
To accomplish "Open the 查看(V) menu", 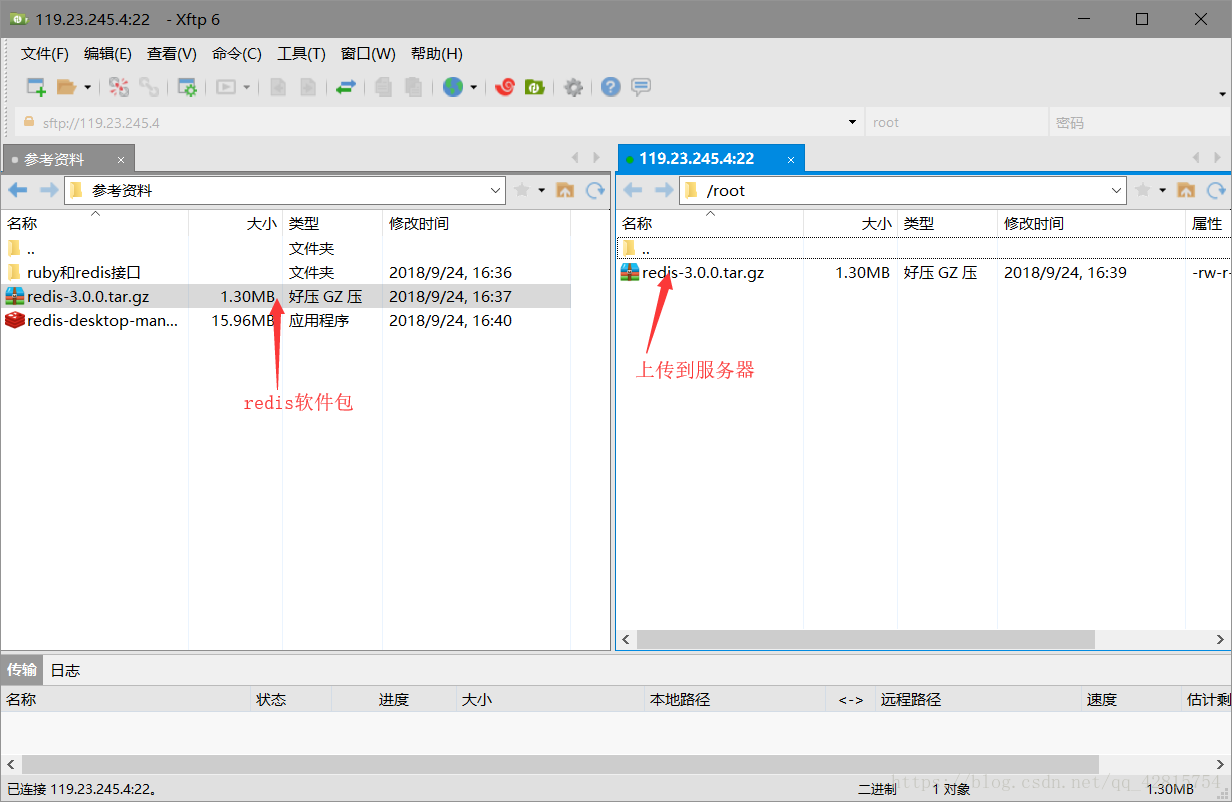I will [x=172, y=54].
